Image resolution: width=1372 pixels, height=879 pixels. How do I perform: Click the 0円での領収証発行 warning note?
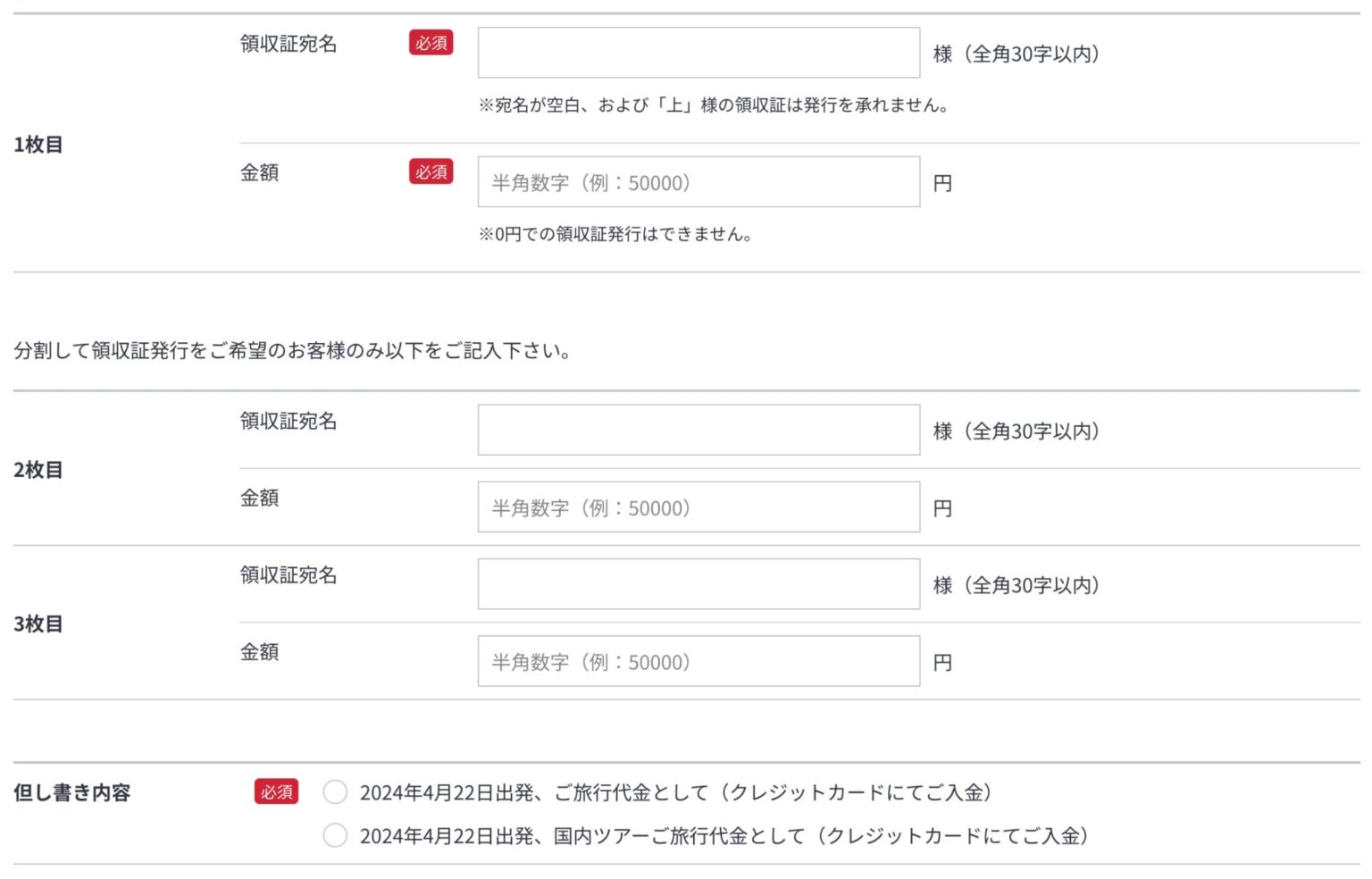pos(615,235)
